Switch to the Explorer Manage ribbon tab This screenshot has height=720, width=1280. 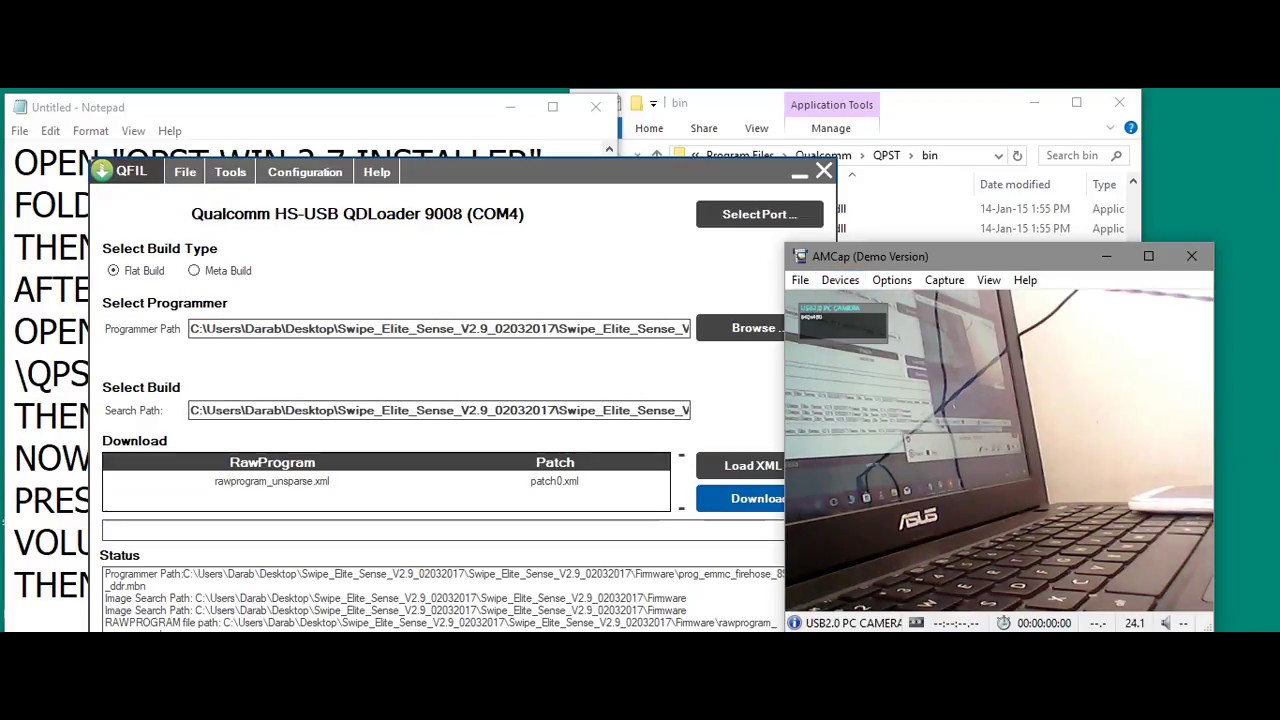(831, 128)
